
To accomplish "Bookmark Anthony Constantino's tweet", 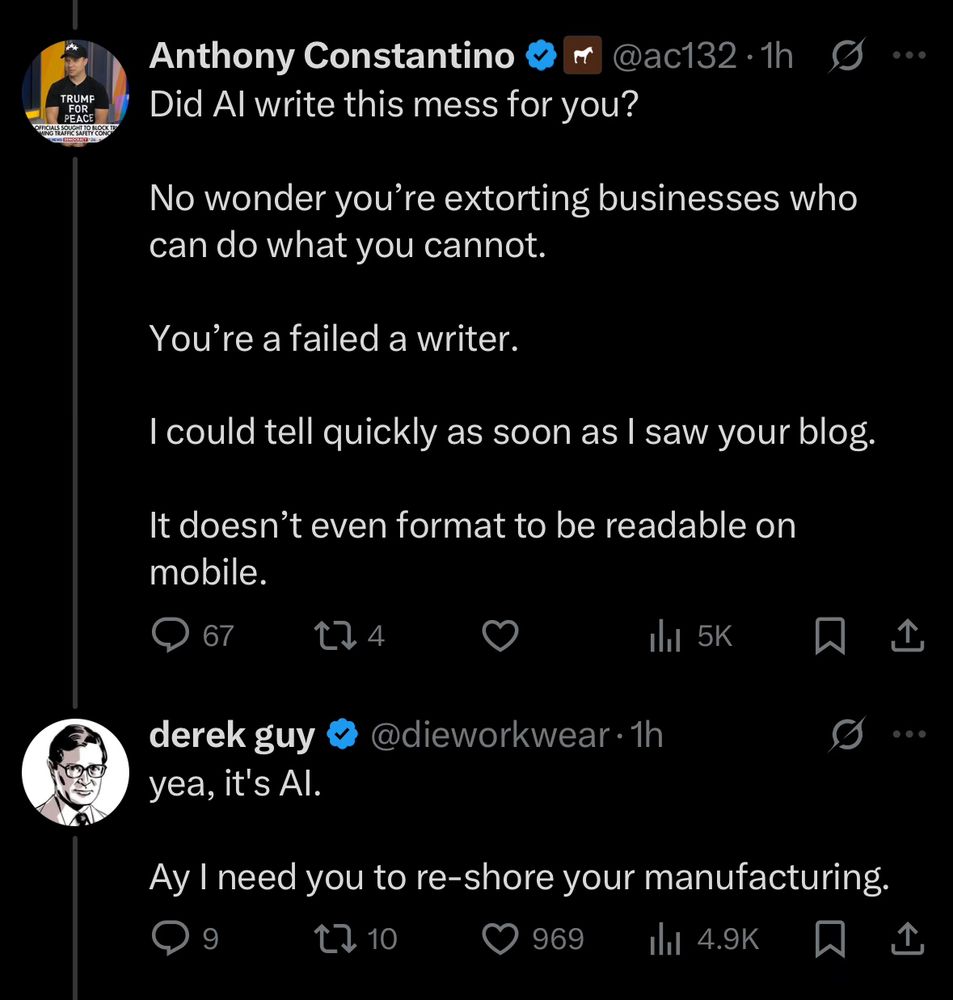I will point(830,636).
